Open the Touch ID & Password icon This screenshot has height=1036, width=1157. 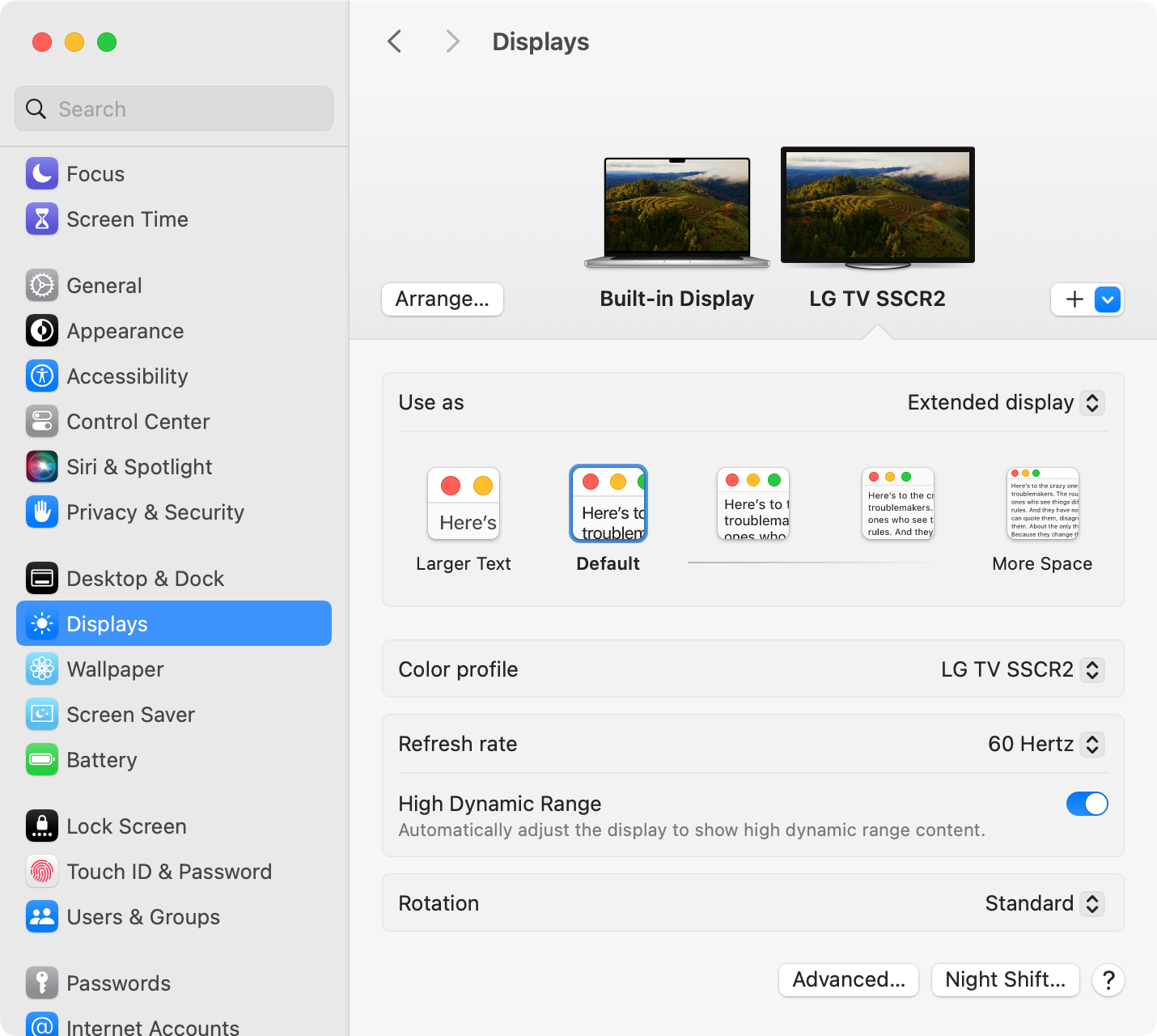coord(41,872)
